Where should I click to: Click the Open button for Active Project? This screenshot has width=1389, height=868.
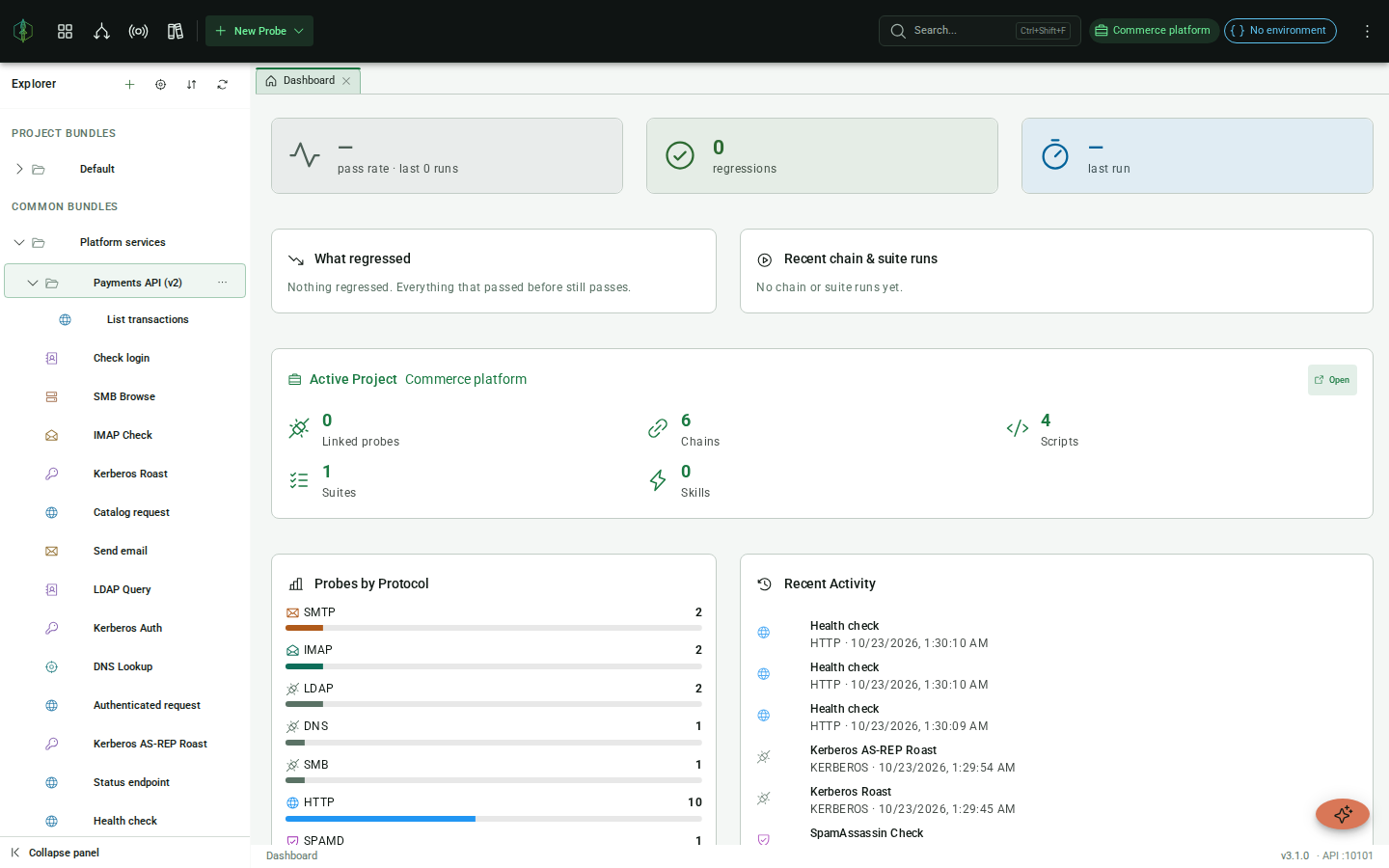point(1332,380)
